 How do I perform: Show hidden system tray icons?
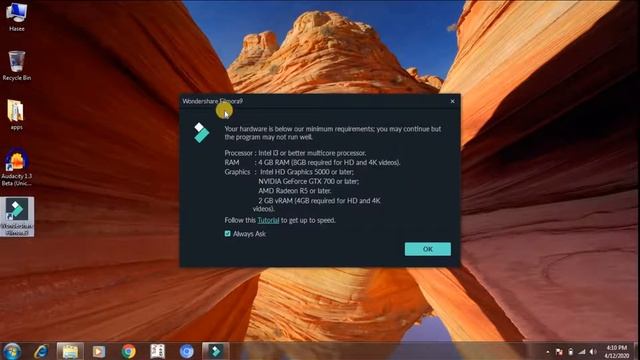point(548,352)
